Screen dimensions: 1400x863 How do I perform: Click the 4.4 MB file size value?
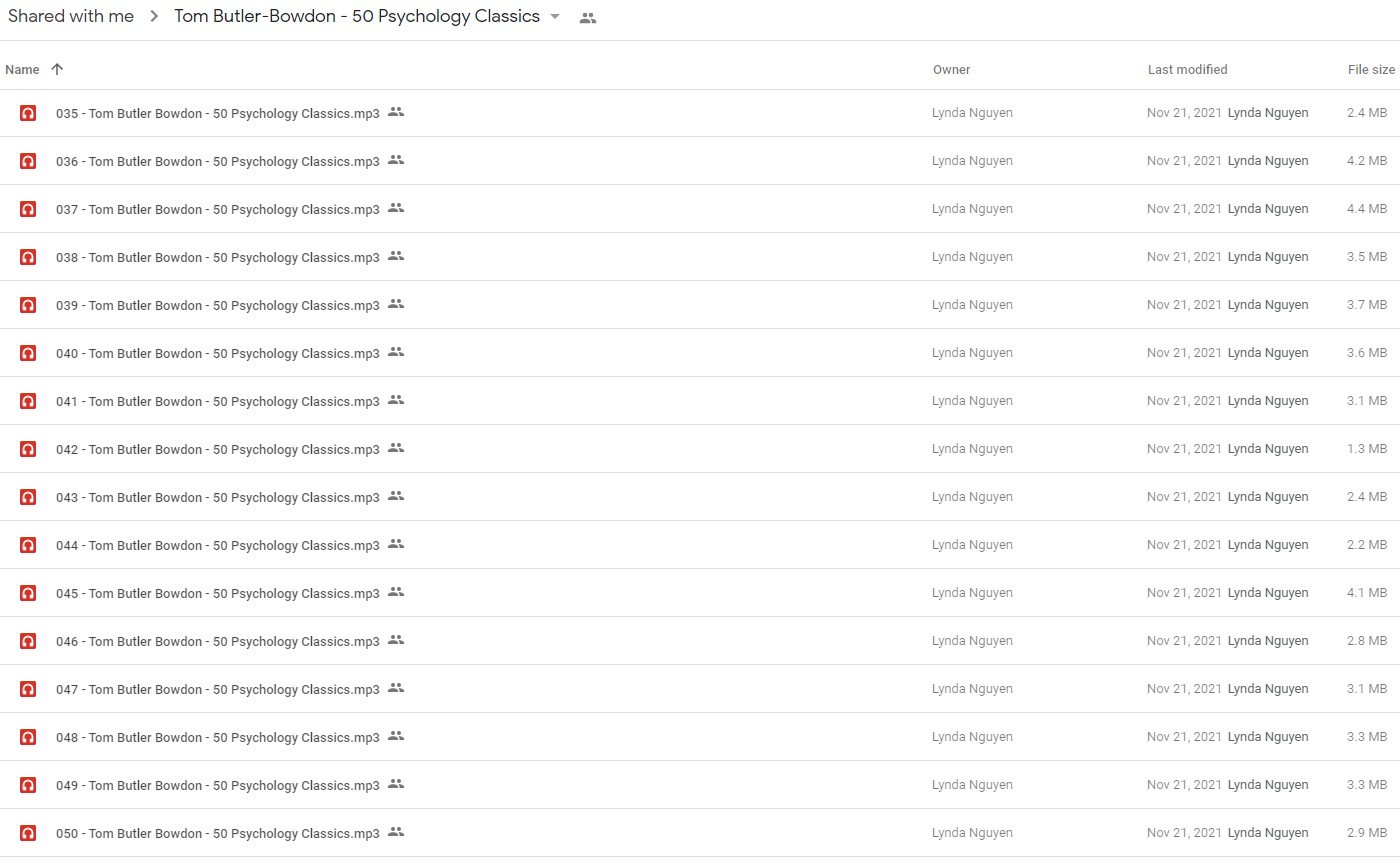click(1367, 209)
